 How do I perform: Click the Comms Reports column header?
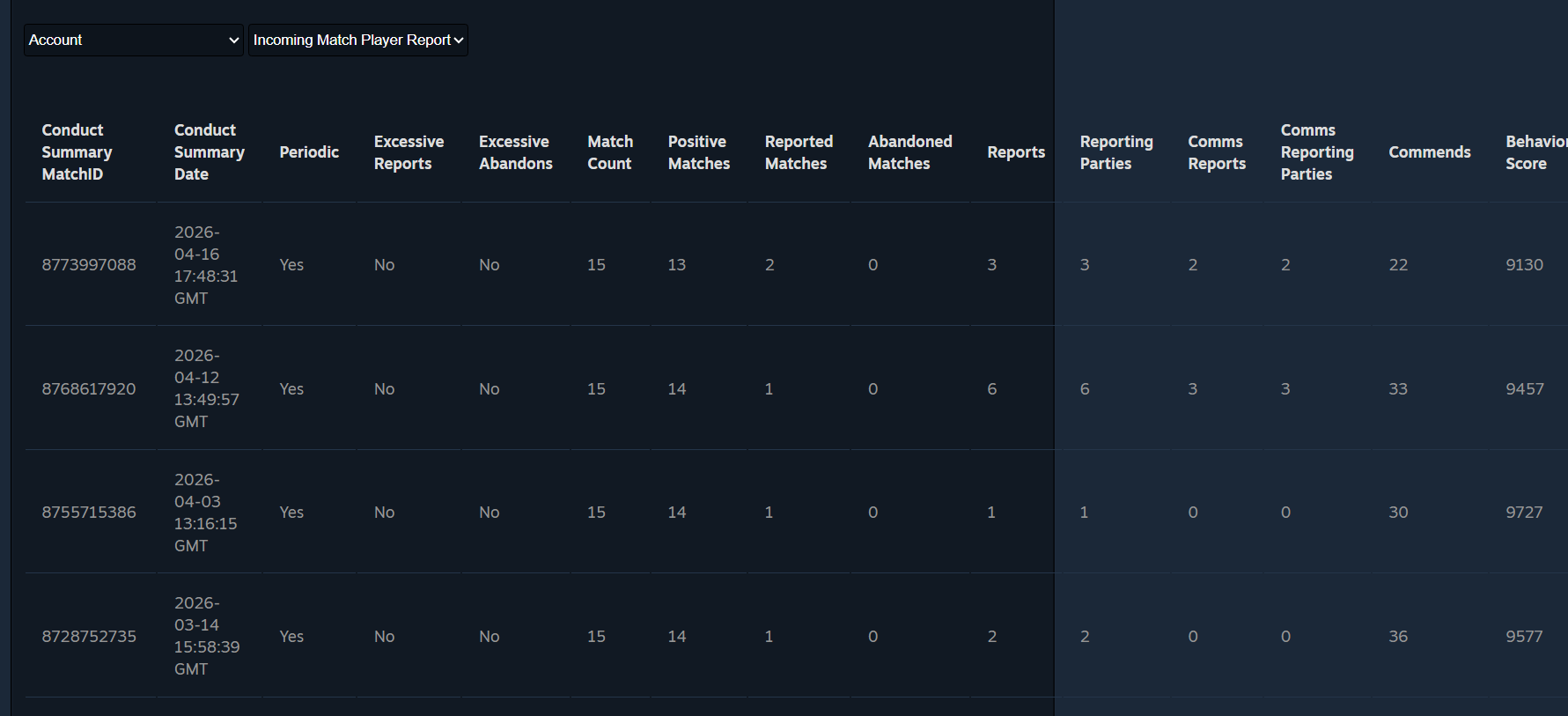point(1217,152)
